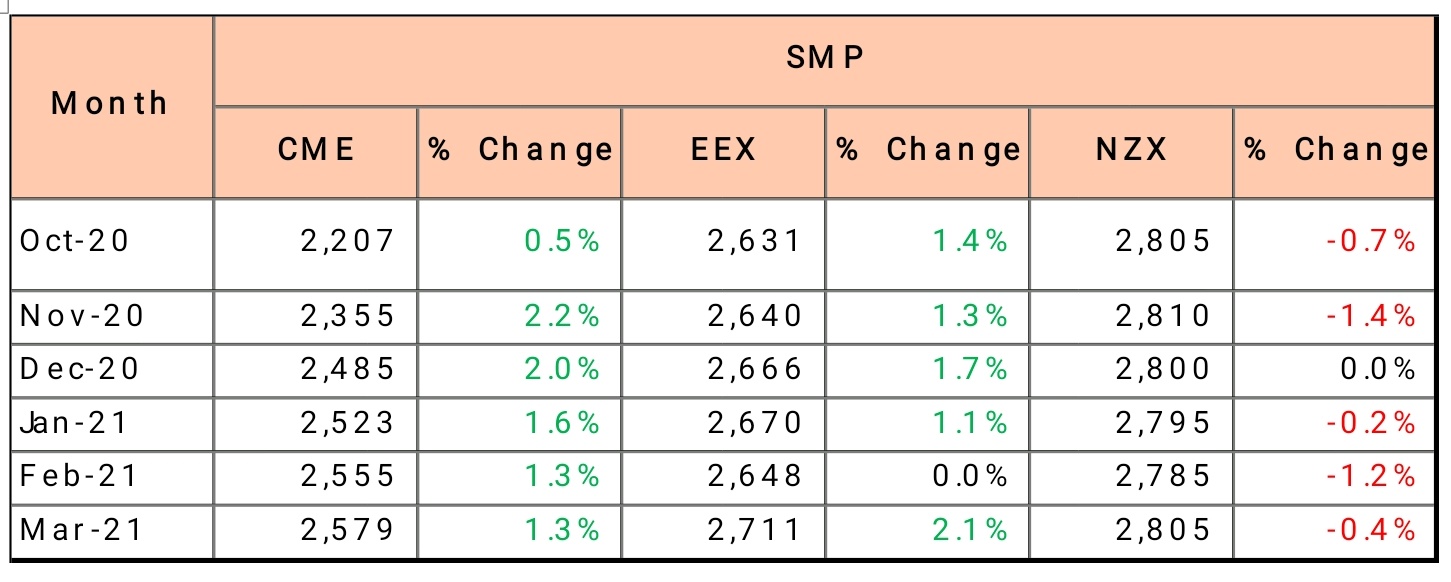Select the EEX value 2,631

[754, 241]
